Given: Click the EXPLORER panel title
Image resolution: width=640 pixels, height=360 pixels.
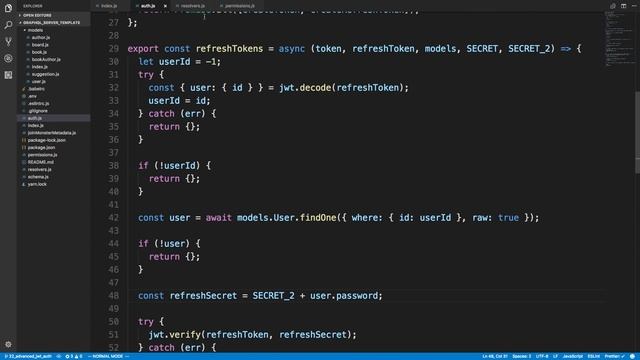Looking at the screenshot, I should coord(32,6).
